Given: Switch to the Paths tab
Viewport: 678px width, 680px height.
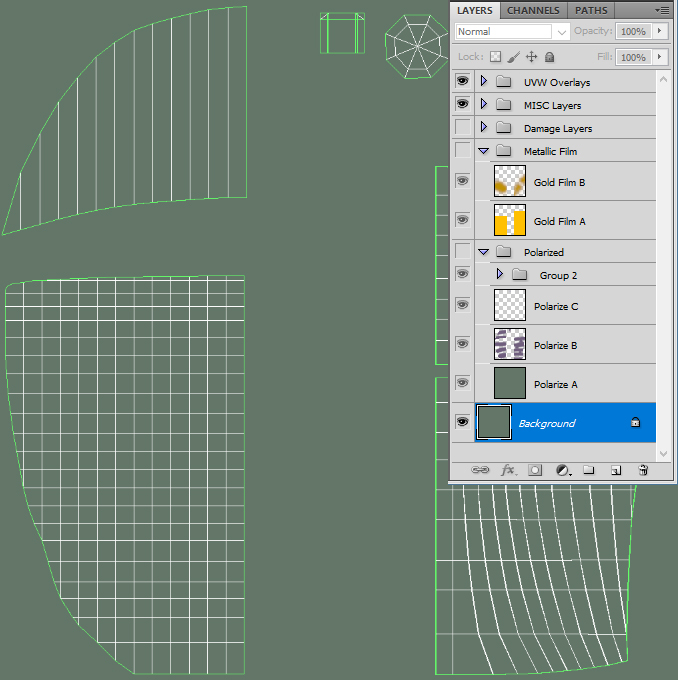Looking at the screenshot, I should (x=591, y=10).
